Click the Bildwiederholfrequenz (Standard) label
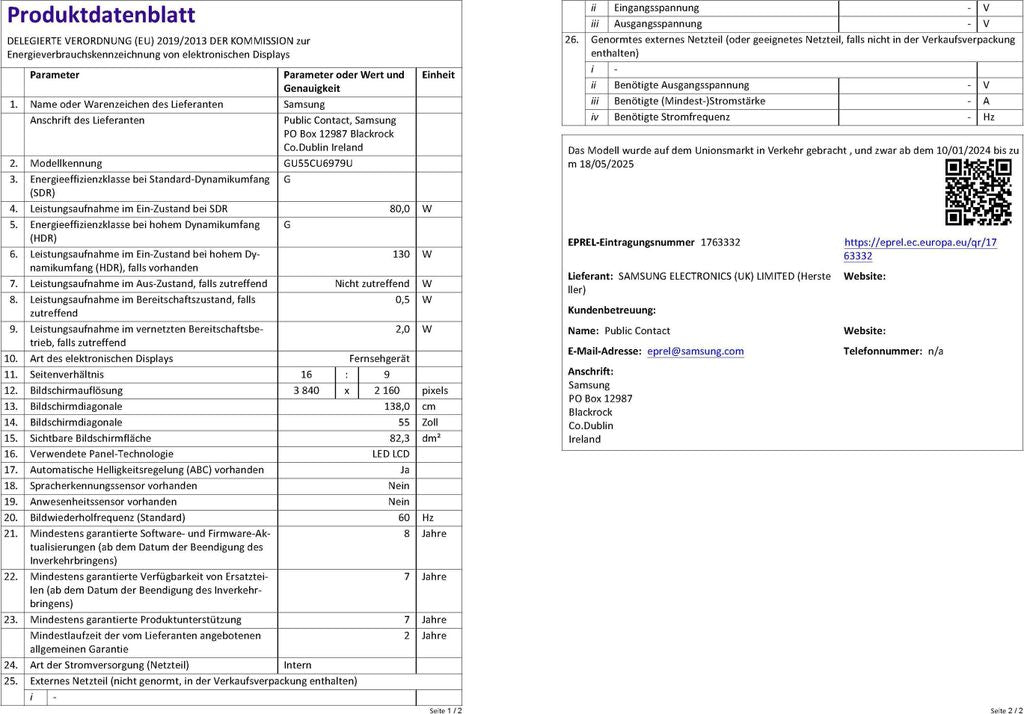This screenshot has height=714, width=1024. (108, 518)
